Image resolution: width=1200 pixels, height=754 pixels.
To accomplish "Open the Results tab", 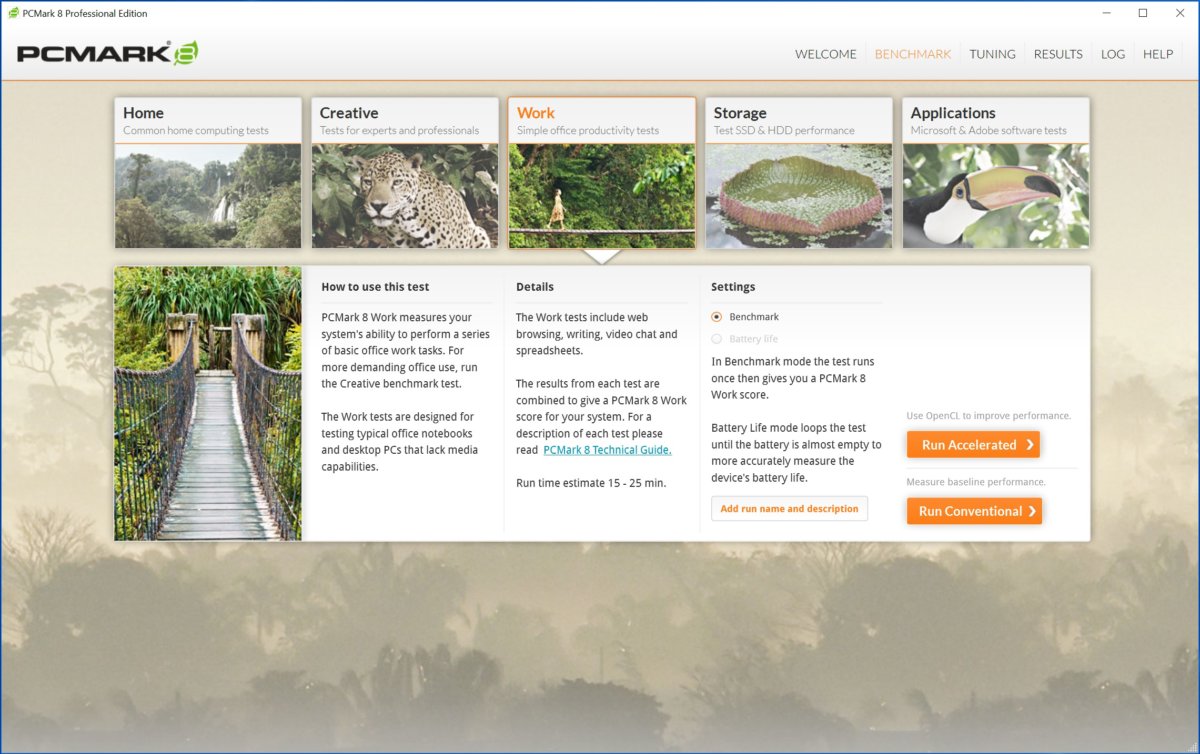I will pyautogui.click(x=1058, y=54).
